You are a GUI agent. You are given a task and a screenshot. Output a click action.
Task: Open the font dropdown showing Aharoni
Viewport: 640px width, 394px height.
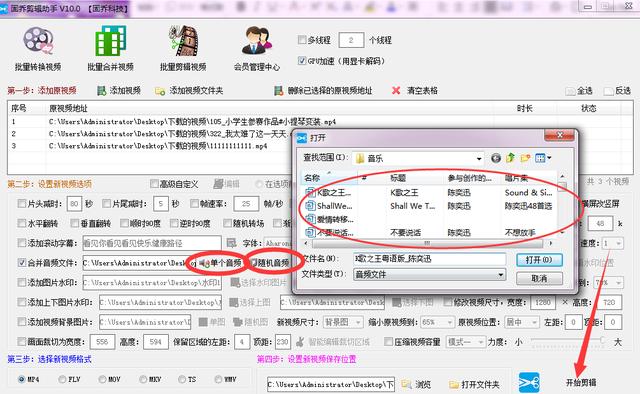[278, 243]
